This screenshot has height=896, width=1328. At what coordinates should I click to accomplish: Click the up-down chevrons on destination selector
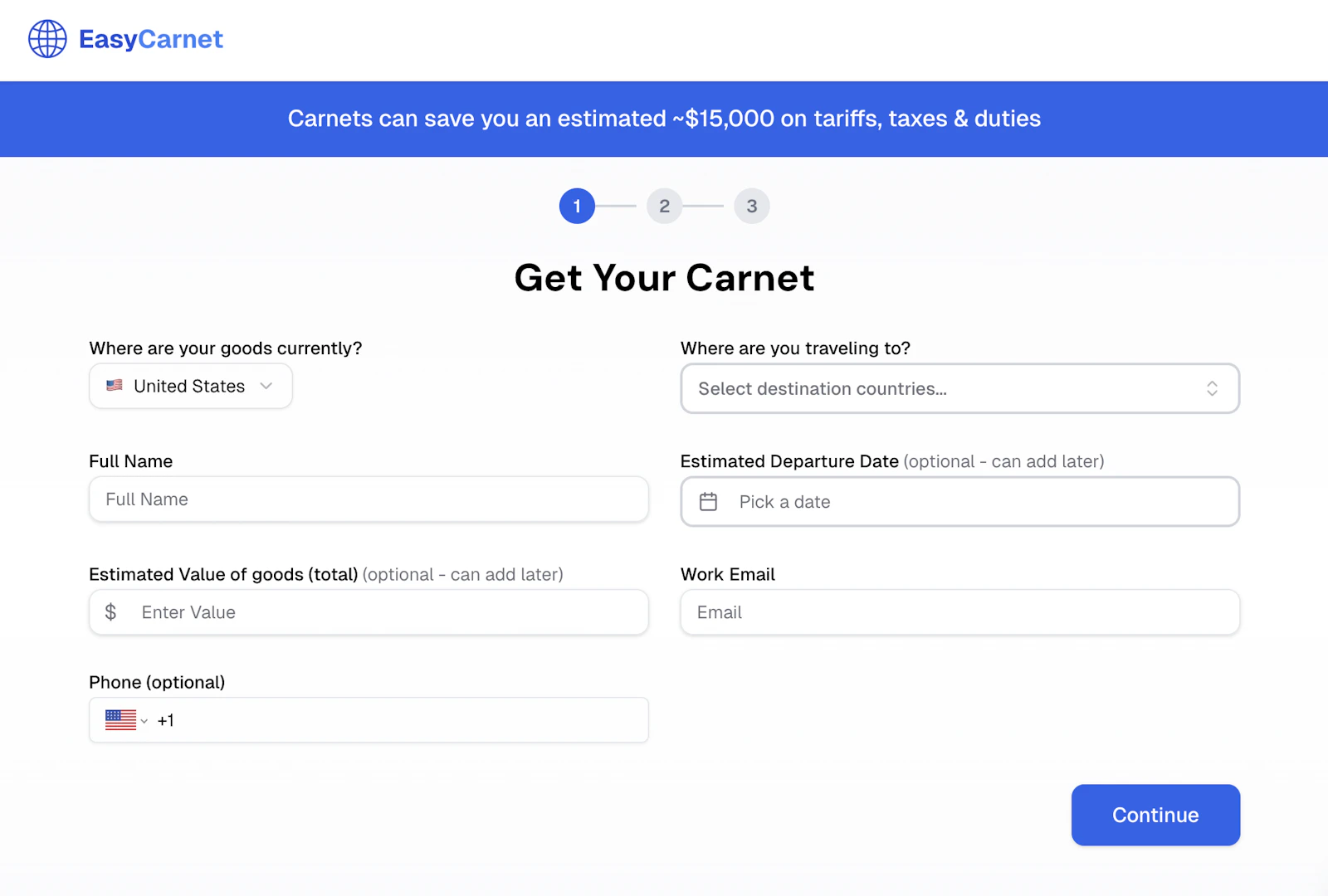1212,388
